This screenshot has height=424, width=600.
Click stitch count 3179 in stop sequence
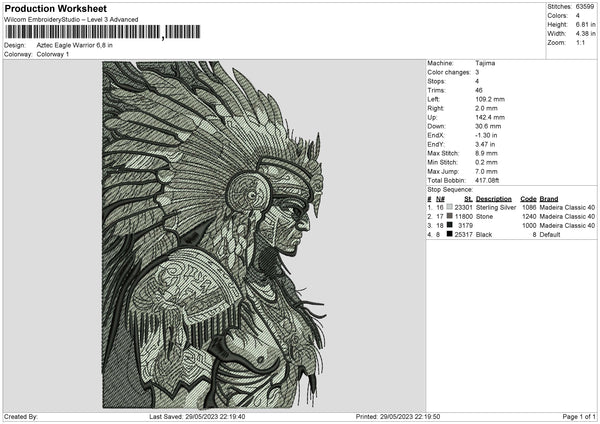(x=465, y=225)
